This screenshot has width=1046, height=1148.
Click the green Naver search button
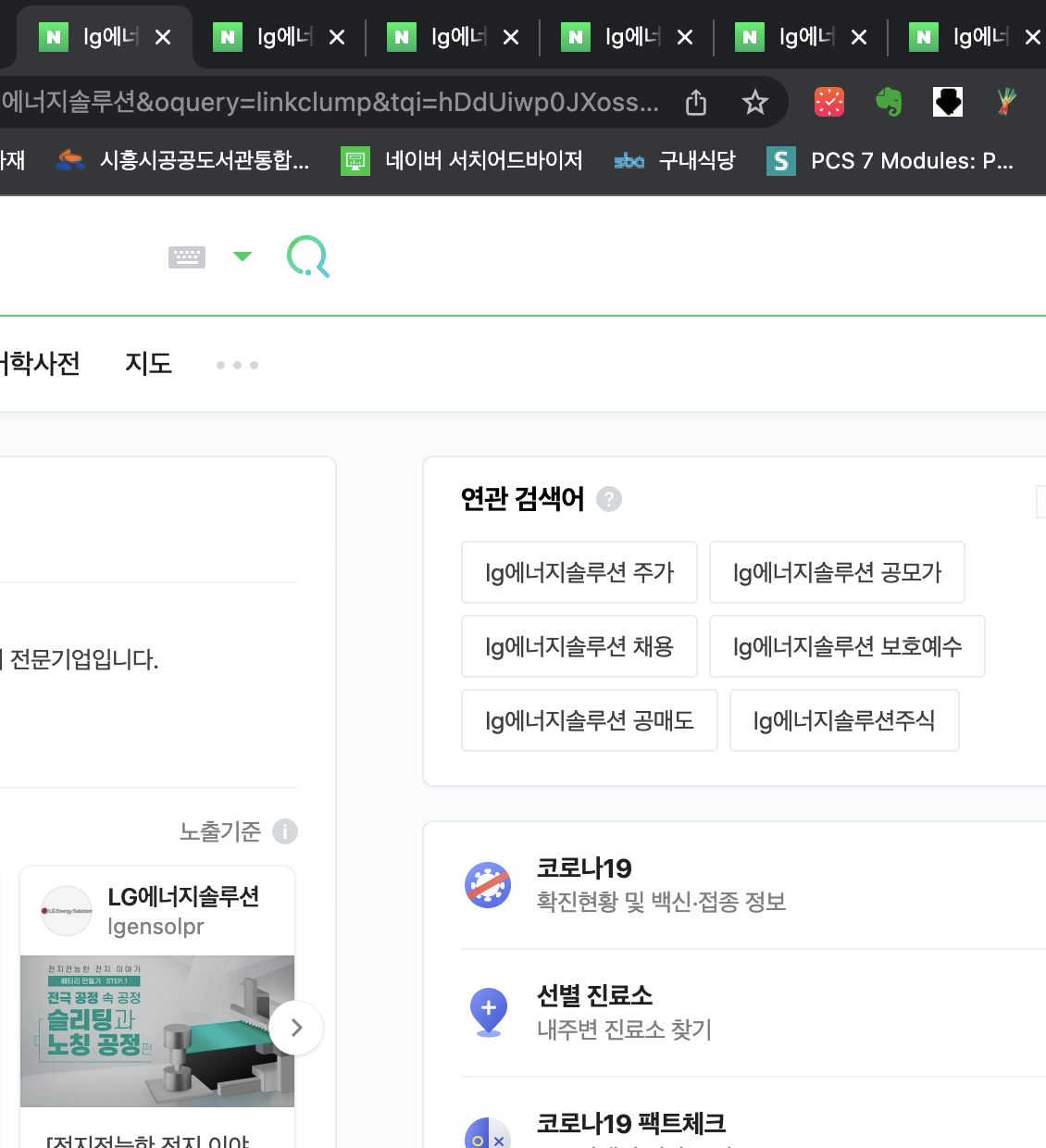[x=308, y=256]
